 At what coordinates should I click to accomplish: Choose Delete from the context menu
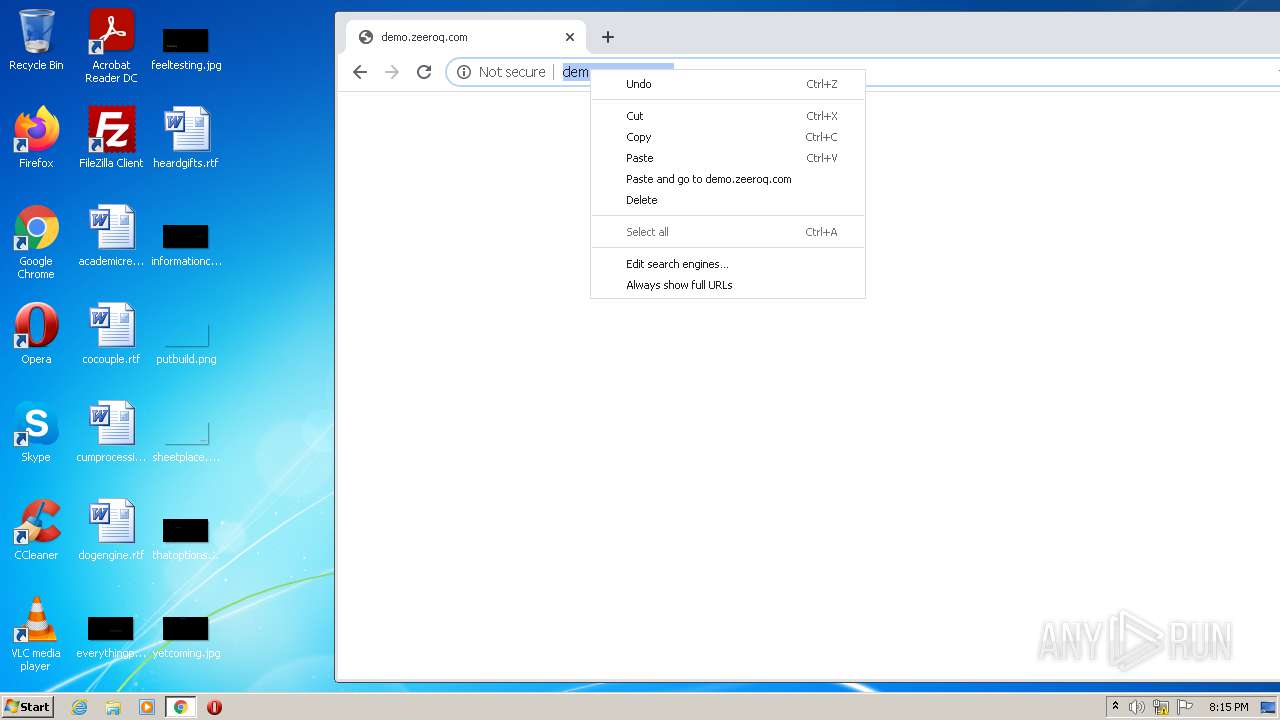pos(728,200)
